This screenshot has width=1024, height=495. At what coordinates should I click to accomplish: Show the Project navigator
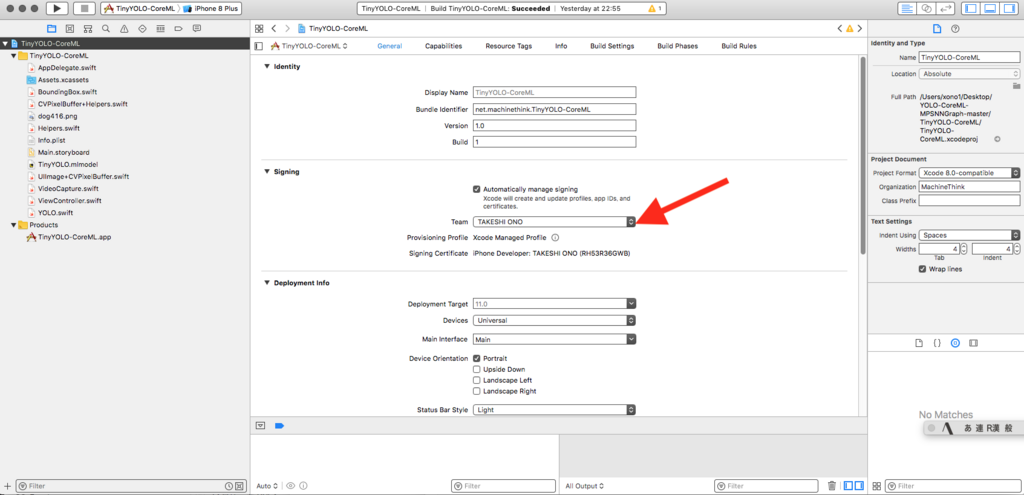click(52, 29)
